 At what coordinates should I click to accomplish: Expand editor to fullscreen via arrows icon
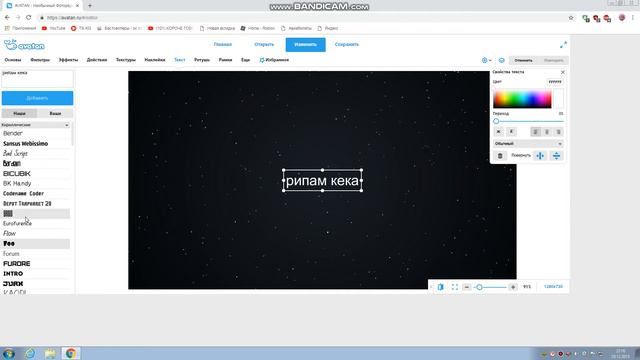click(x=563, y=44)
